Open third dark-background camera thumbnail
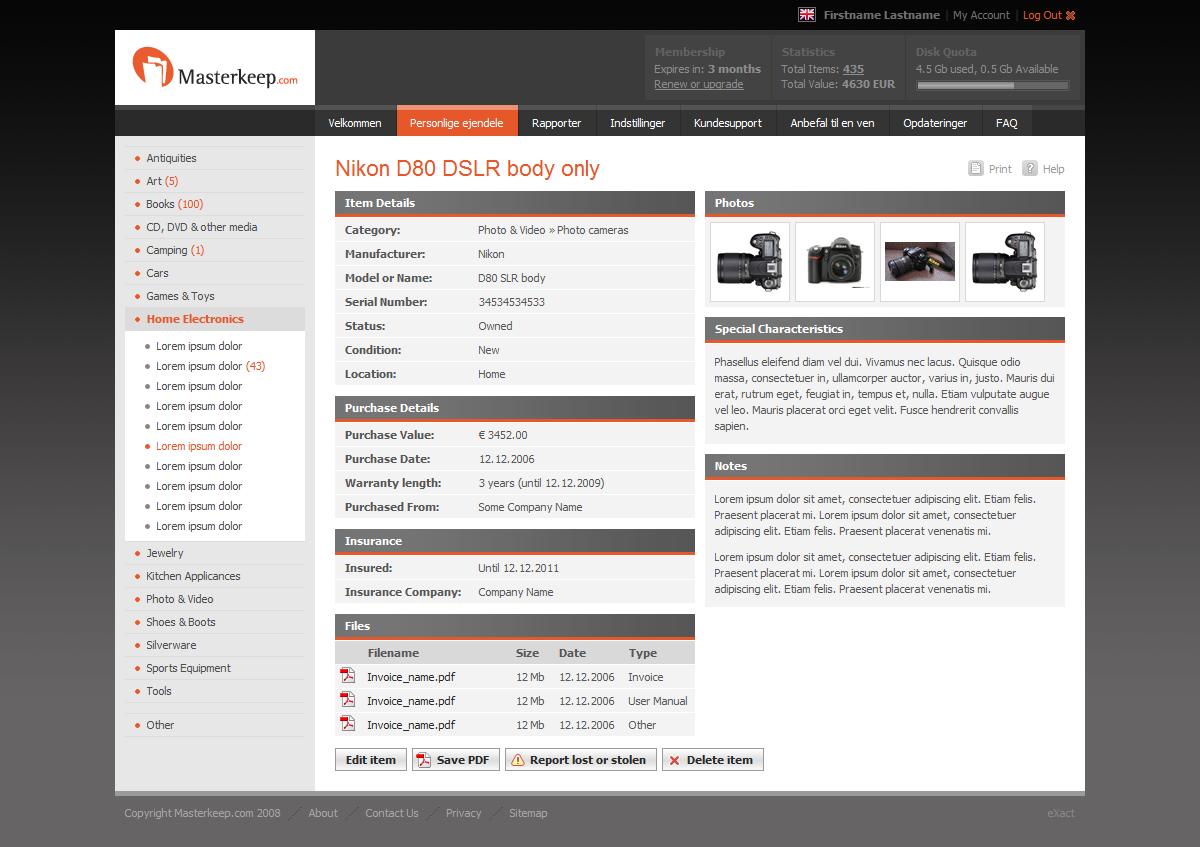 tap(920, 262)
